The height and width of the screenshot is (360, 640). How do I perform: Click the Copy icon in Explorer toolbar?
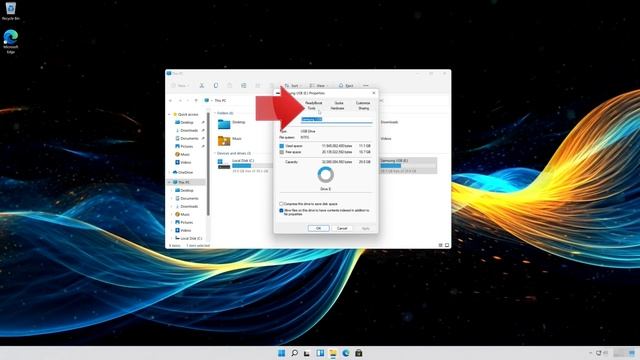click(x=216, y=85)
